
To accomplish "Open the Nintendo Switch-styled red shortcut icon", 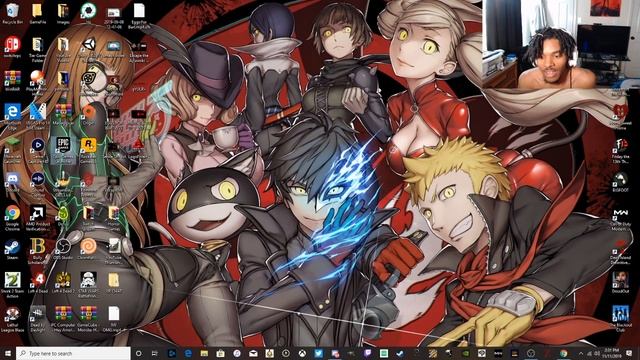I will pyautogui.click(x=12, y=47).
